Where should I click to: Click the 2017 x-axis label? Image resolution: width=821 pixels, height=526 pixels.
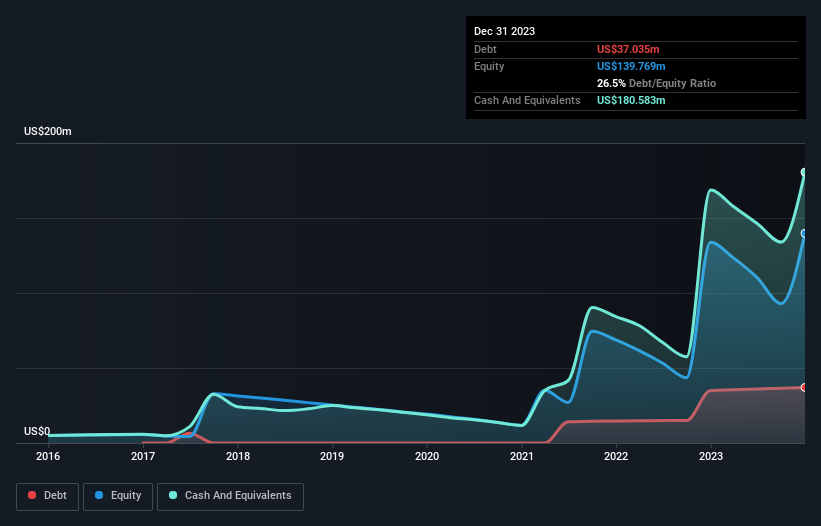click(143, 456)
